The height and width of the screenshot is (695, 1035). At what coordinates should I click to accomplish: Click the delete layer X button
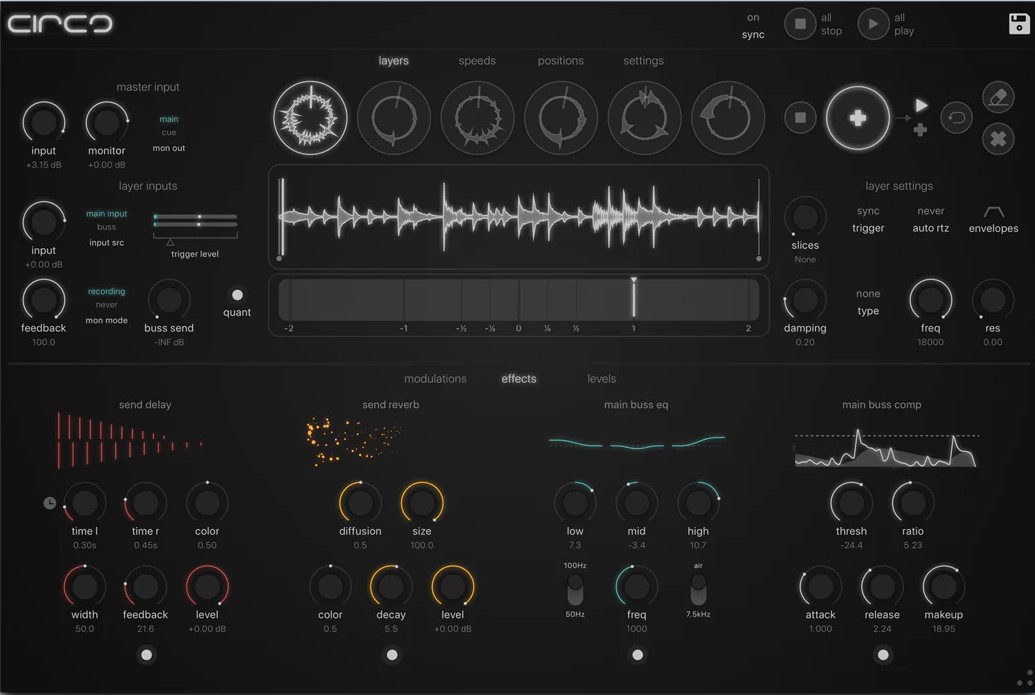998,139
